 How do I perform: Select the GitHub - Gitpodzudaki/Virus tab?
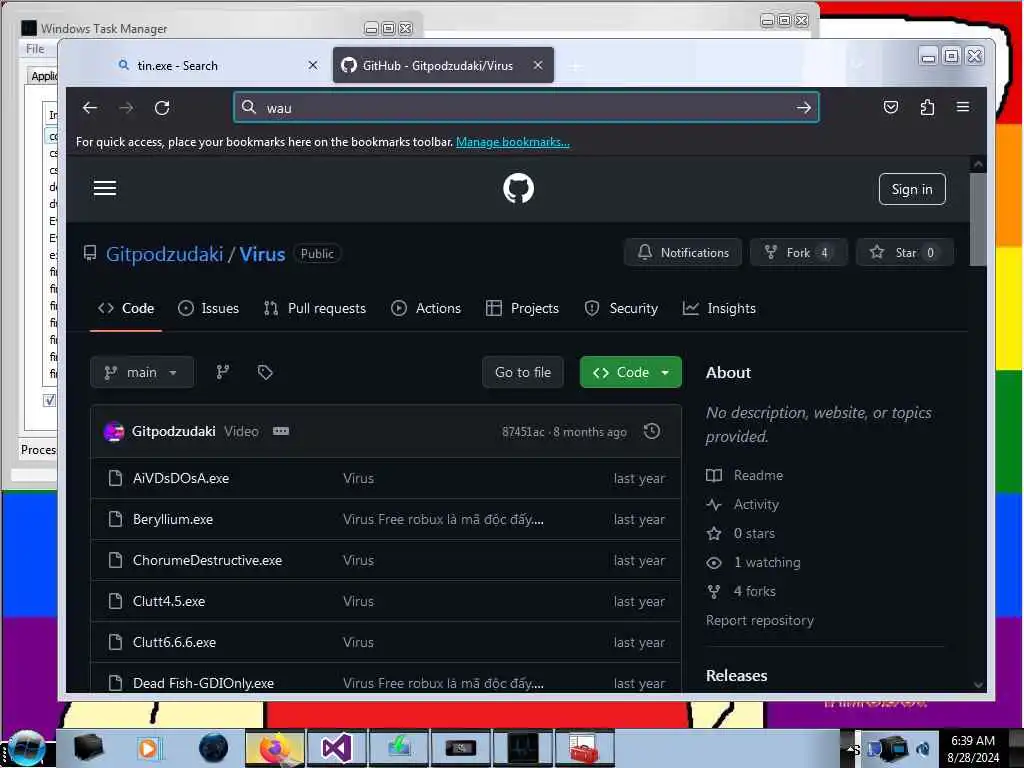pos(443,65)
